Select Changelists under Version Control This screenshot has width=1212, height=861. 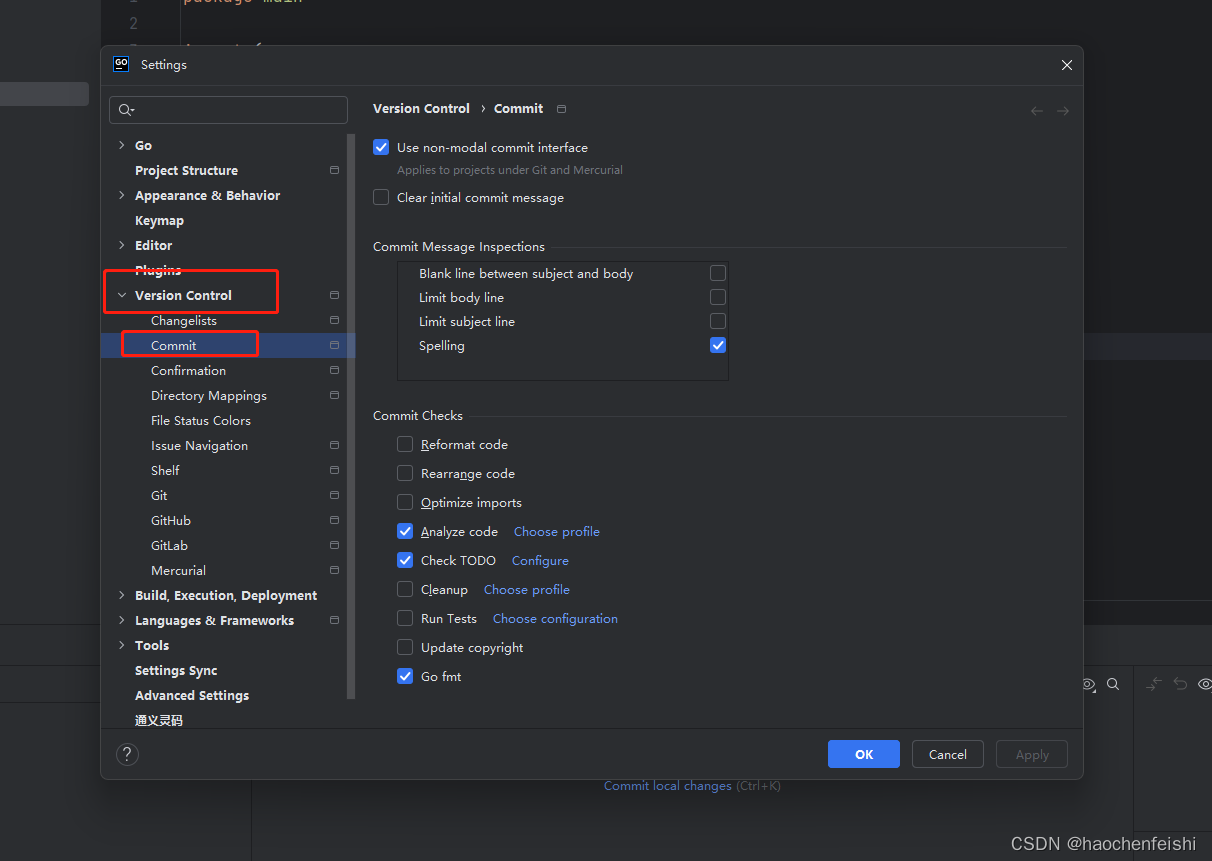pyautogui.click(x=184, y=320)
